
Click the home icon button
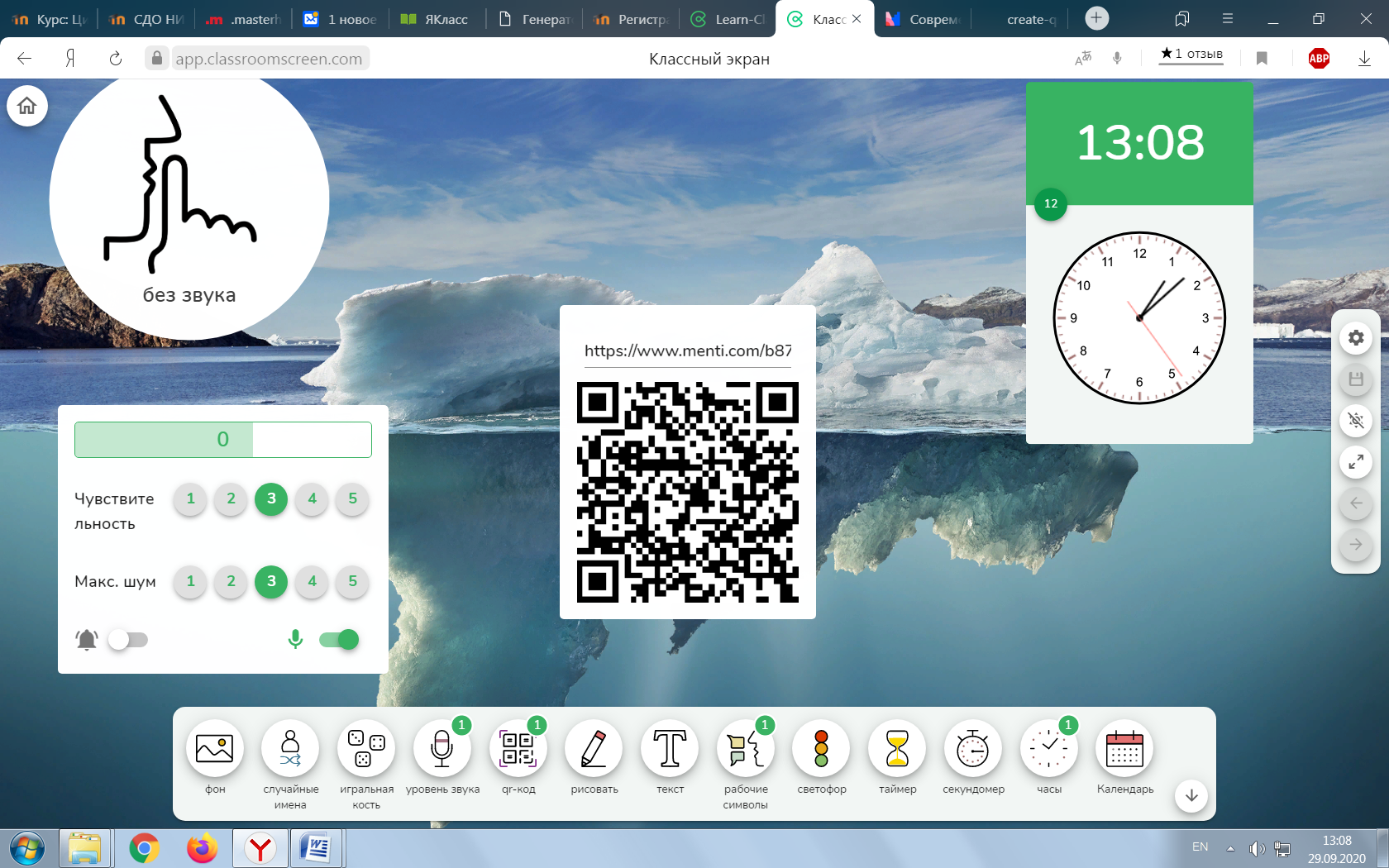coord(27,106)
